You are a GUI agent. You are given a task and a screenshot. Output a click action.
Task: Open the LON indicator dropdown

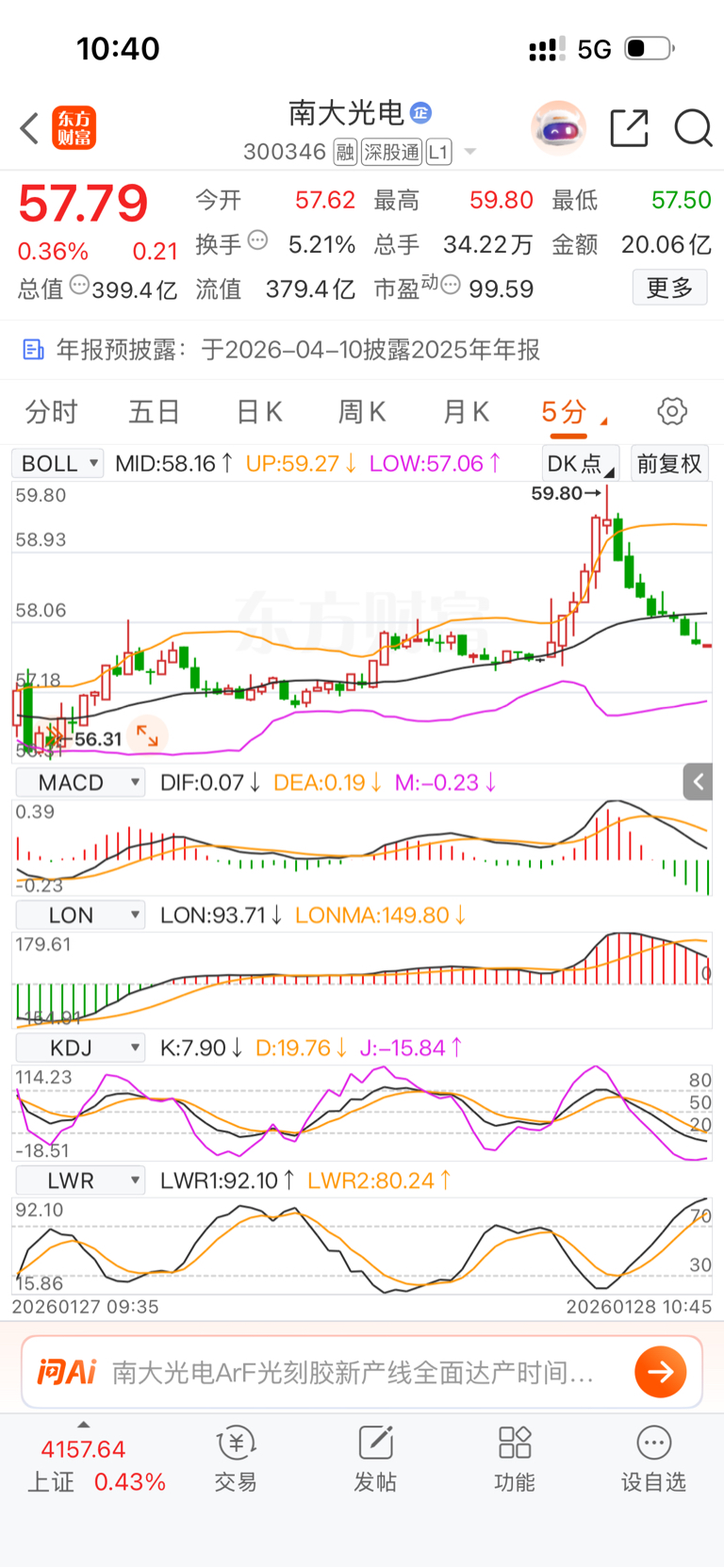coord(79,916)
